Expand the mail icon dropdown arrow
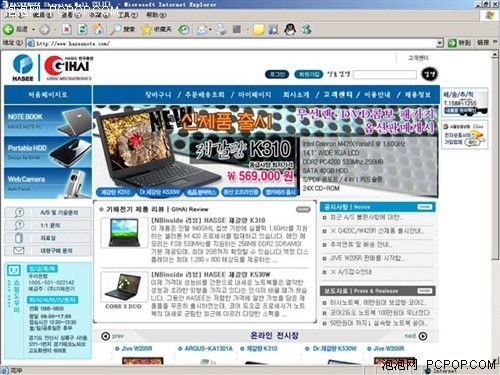 pos(210,30)
